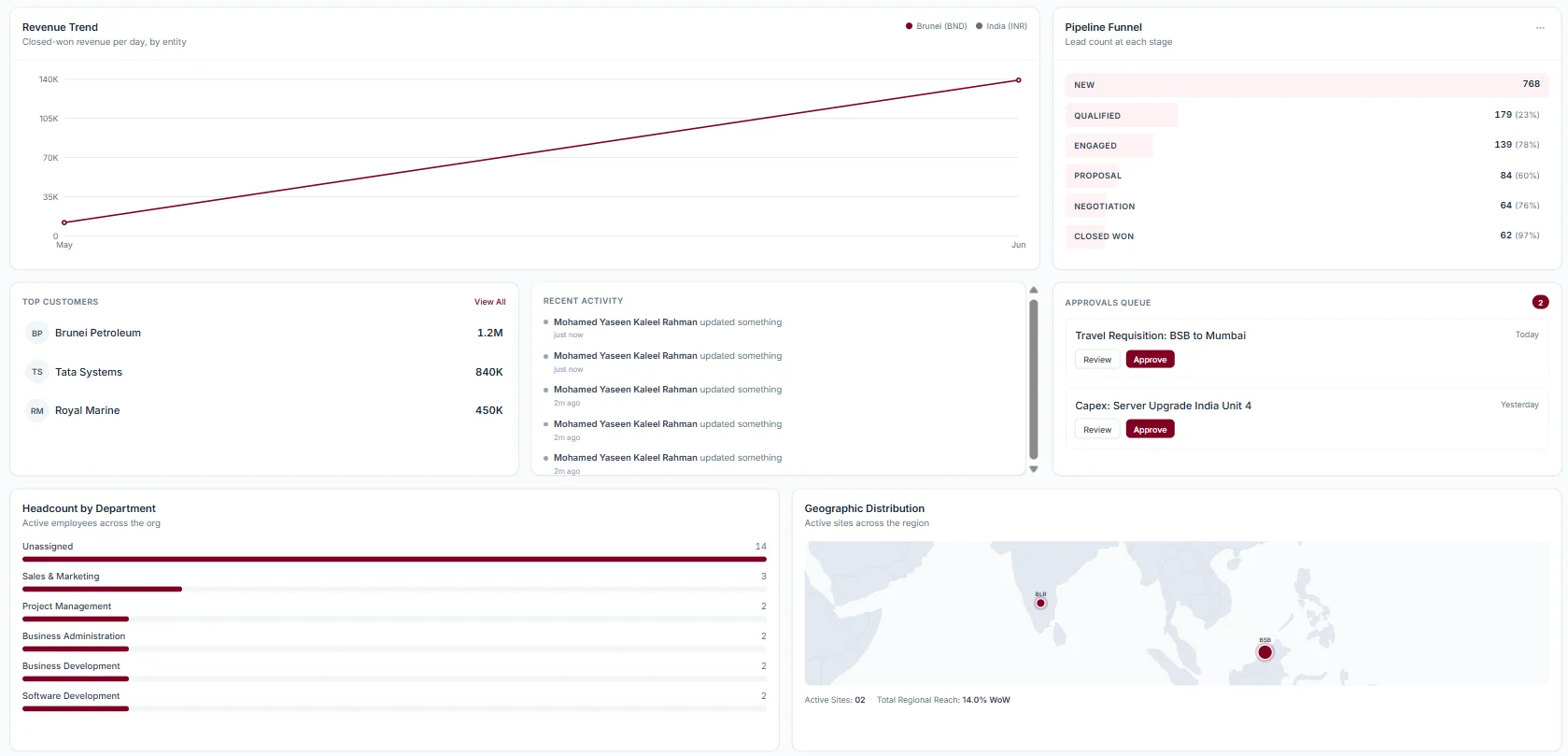
Task: Click the 1.2M value for Brunei Petroleum
Action: pos(490,333)
